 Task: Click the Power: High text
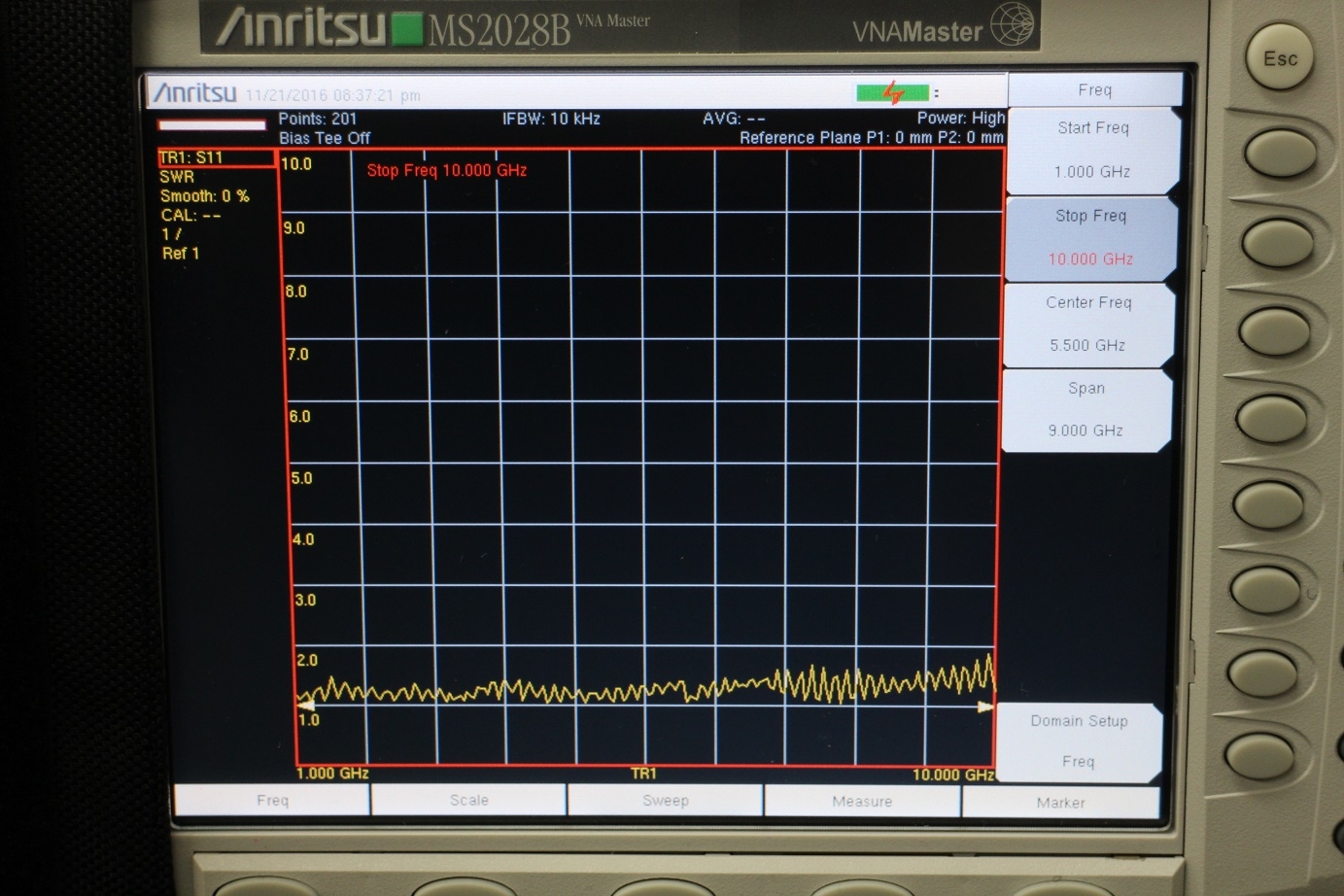960,118
